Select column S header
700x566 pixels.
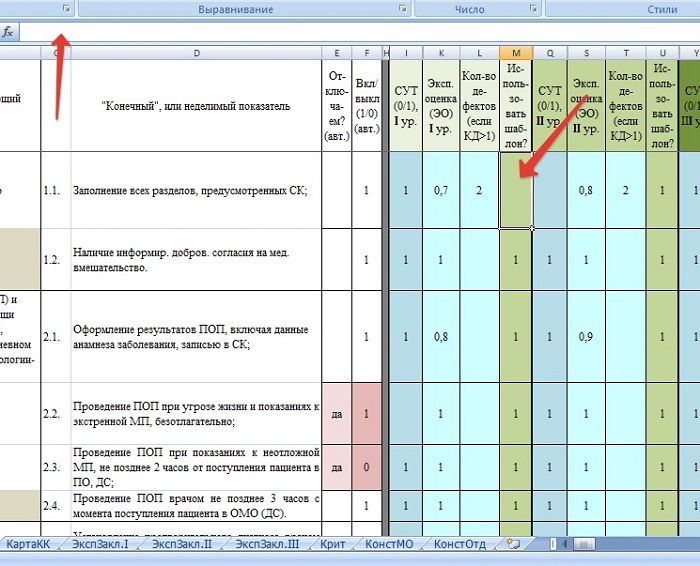click(x=586, y=53)
